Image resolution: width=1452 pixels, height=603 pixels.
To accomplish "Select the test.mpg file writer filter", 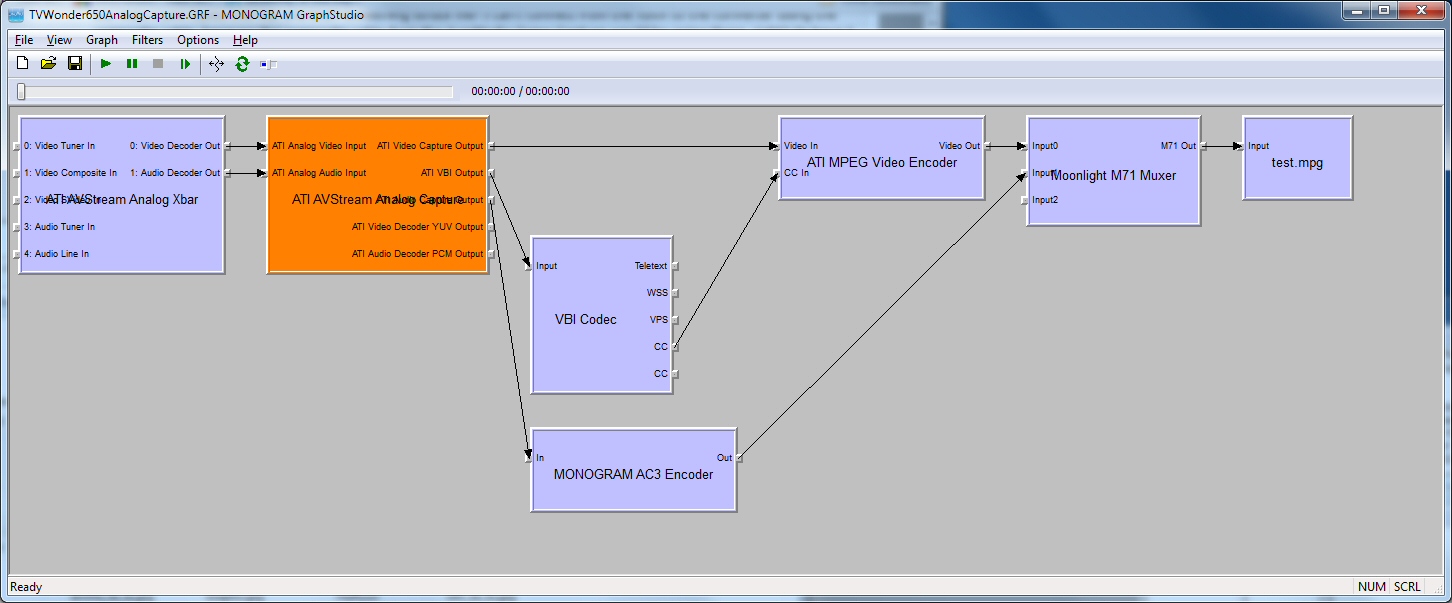I will (x=1297, y=157).
